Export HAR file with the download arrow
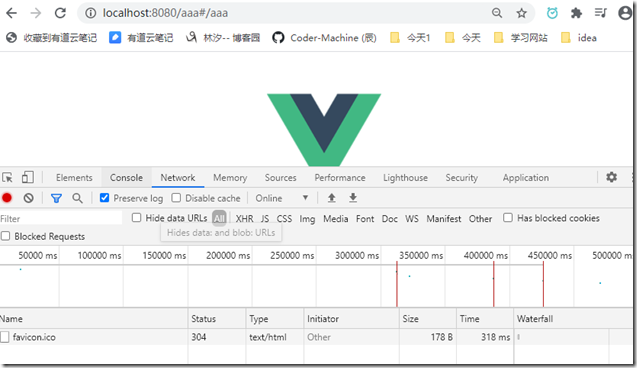637x368 pixels. [x=353, y=198]
